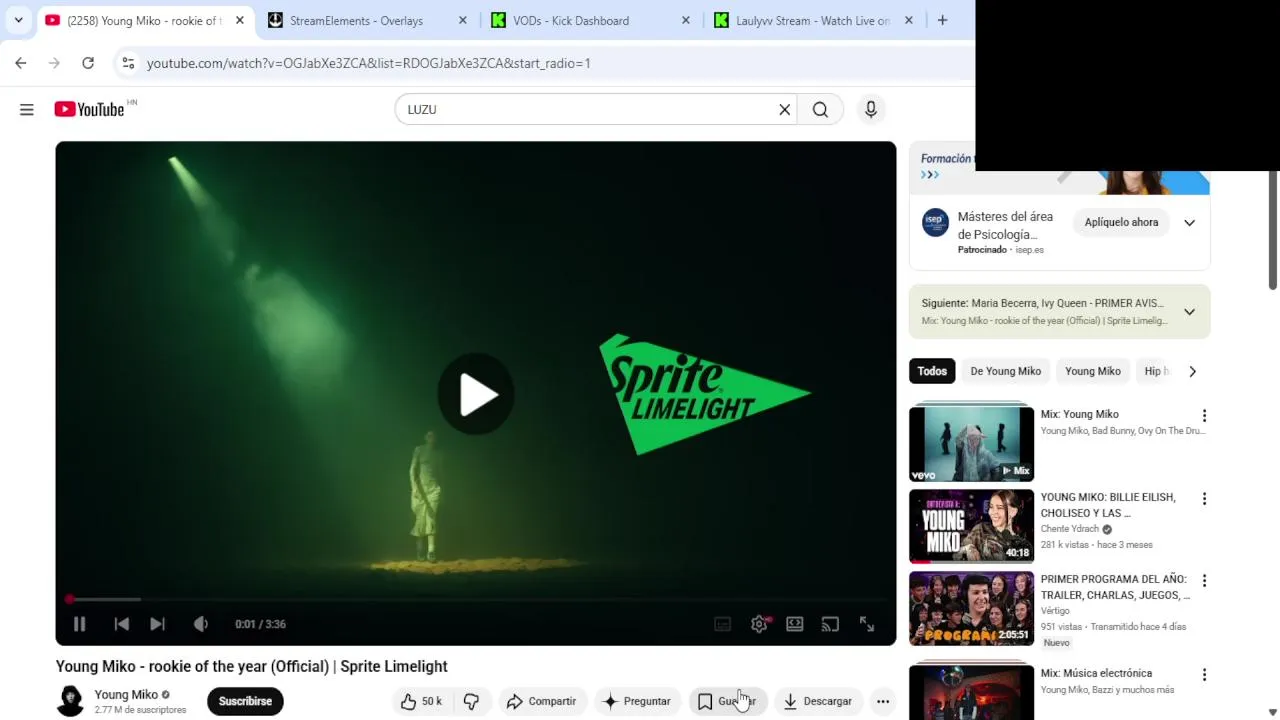Switch to theater mode in the player

tap(795, 624)
